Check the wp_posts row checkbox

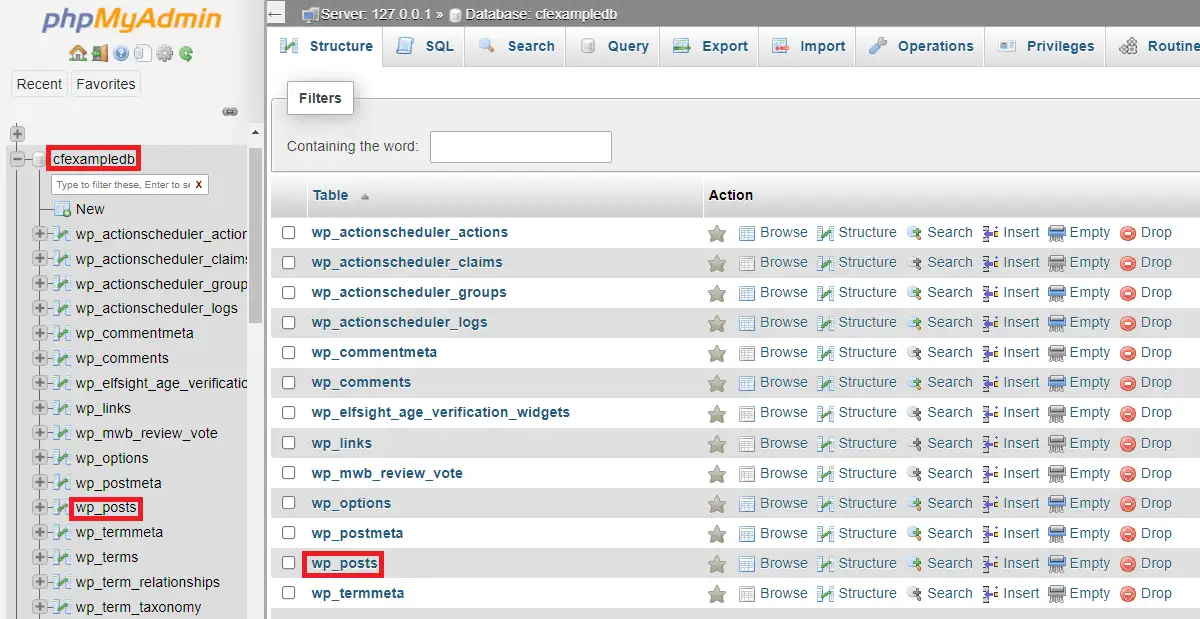(x=289, y=563)
